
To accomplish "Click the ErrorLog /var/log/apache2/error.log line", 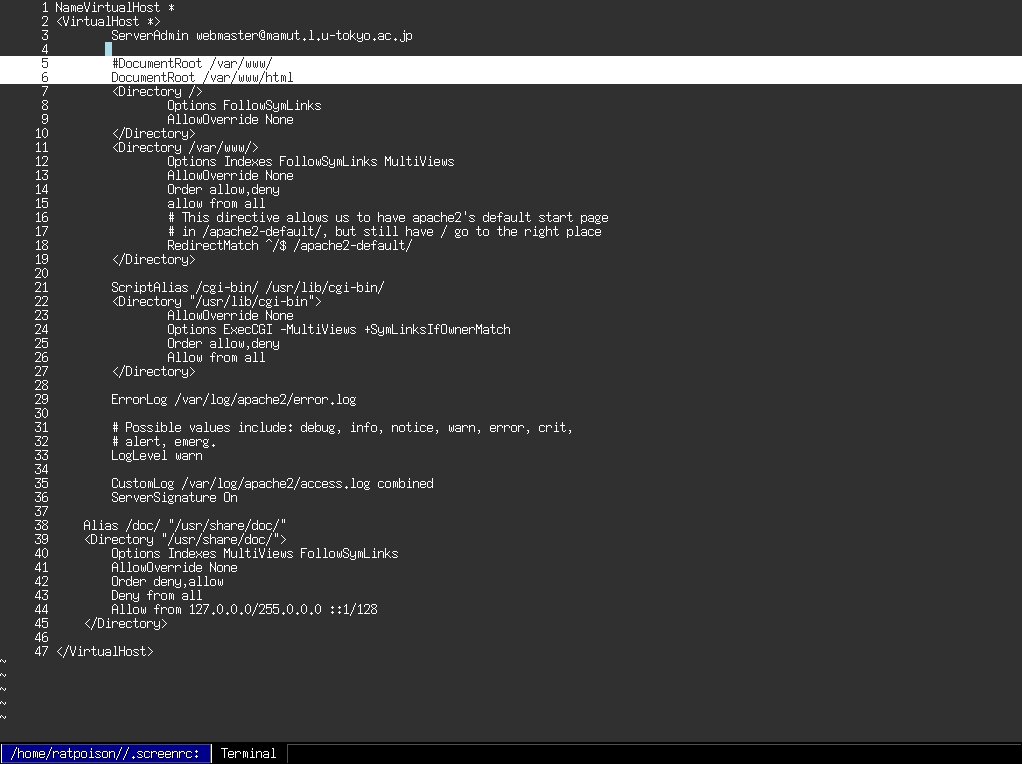I will [x=233, y=400].
